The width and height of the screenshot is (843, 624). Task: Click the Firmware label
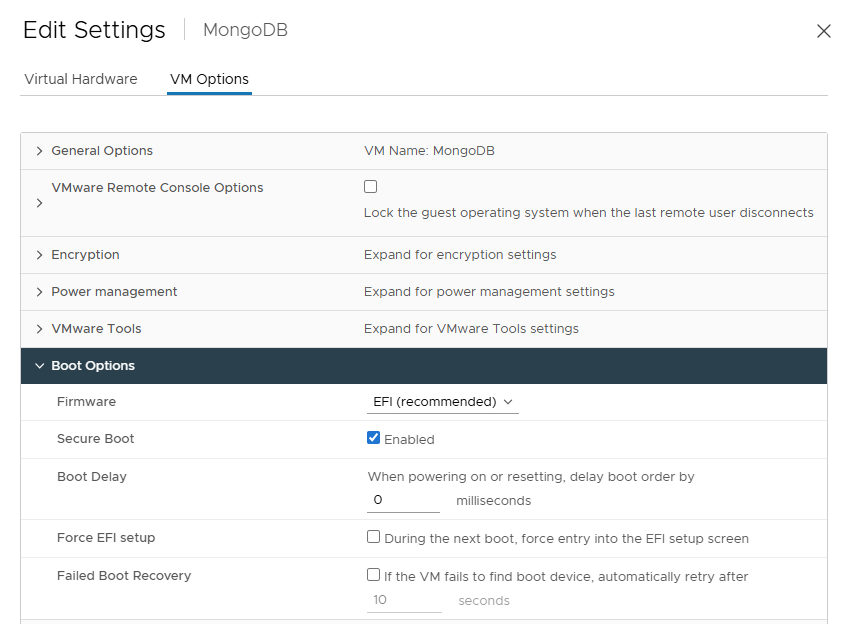(x=87, y=402)
